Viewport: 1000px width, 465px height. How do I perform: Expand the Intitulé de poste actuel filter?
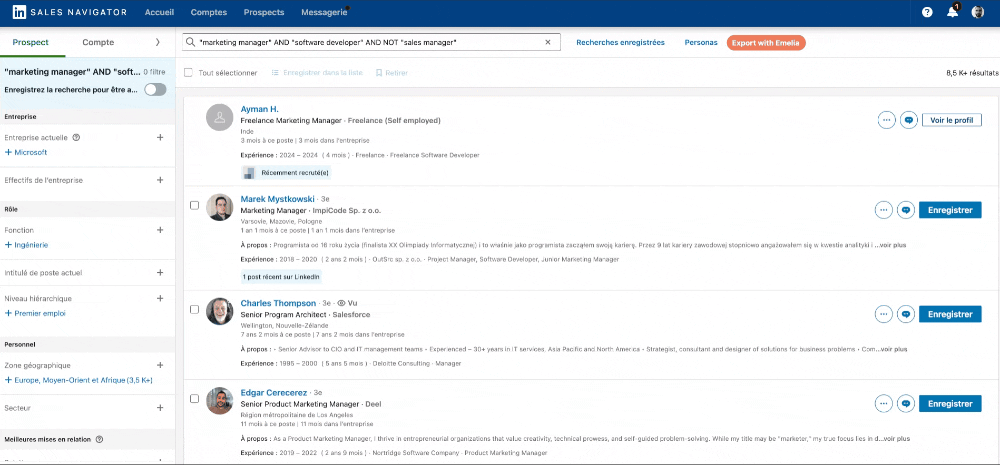tap(160, 273)
